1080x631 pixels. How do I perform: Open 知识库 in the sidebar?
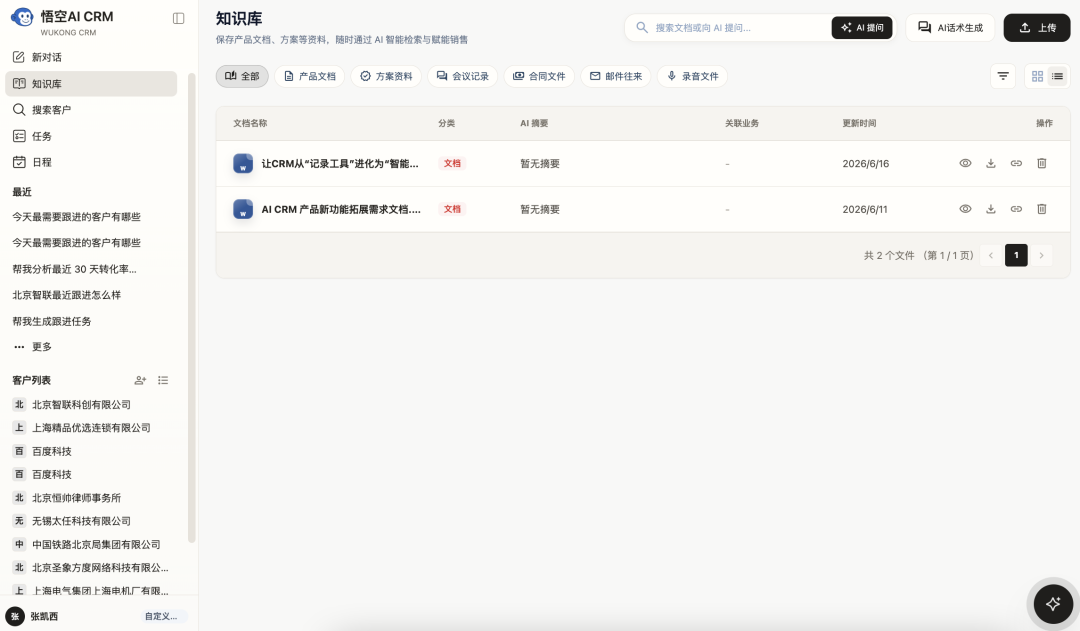click(x=91, y=83)
